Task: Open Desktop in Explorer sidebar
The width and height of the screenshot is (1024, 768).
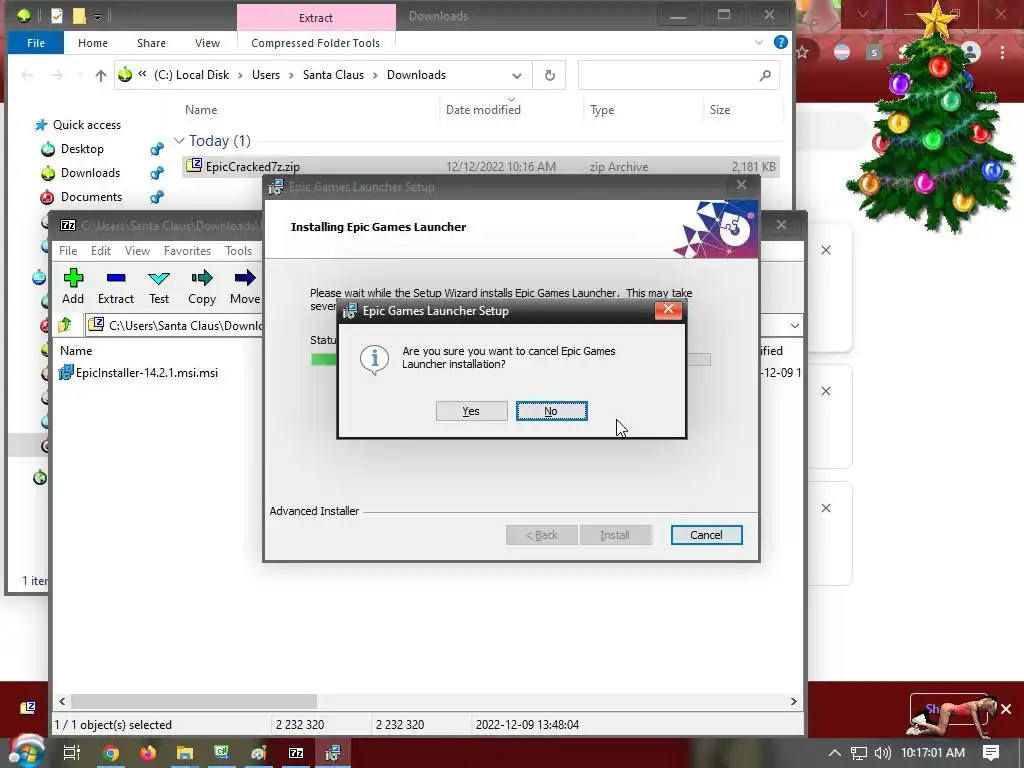Action: [82, 149]
